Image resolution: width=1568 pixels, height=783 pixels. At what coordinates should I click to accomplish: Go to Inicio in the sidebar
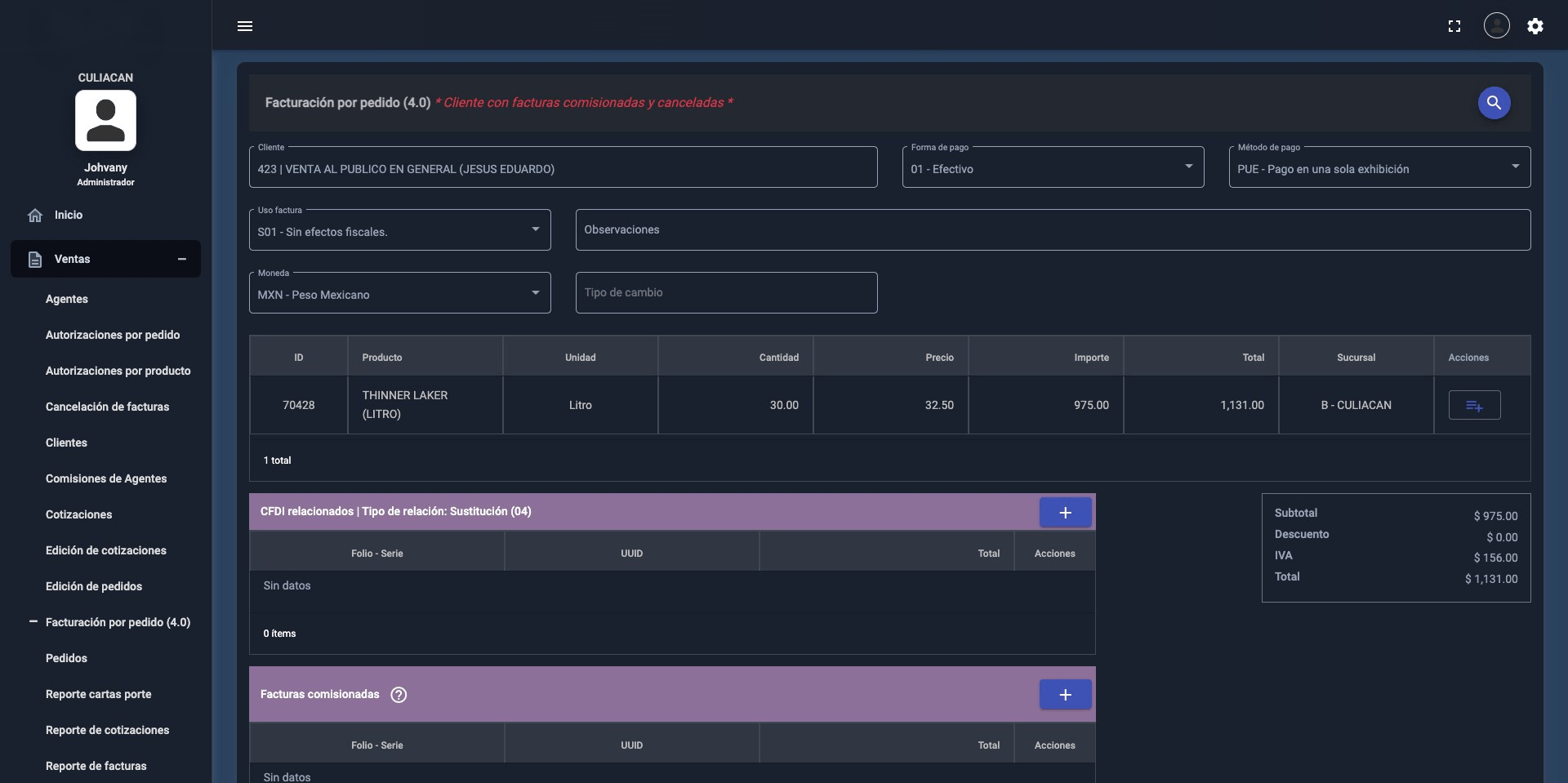click(x=69, y=216)
